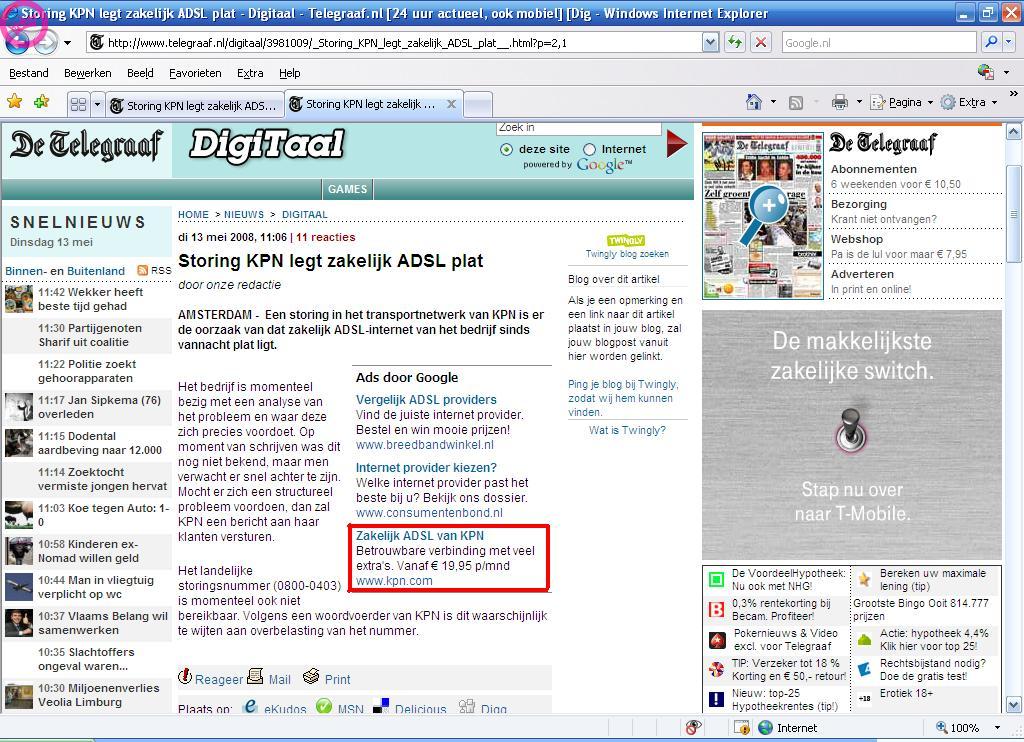
Task: Click the RSS icon beside Binnen- en Buitenland
Action: tap(142, 270)
